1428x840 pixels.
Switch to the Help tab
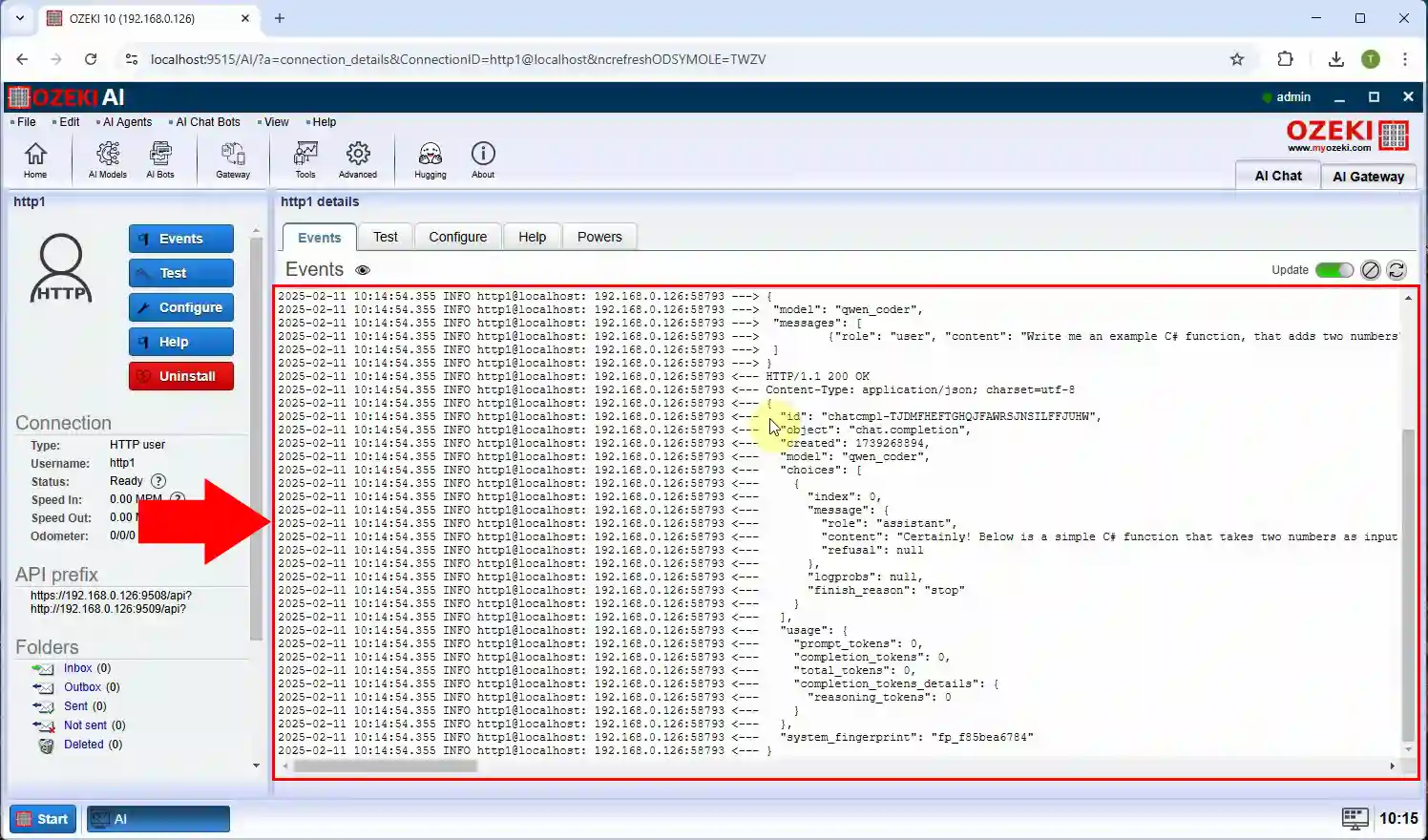click(533, 237)
